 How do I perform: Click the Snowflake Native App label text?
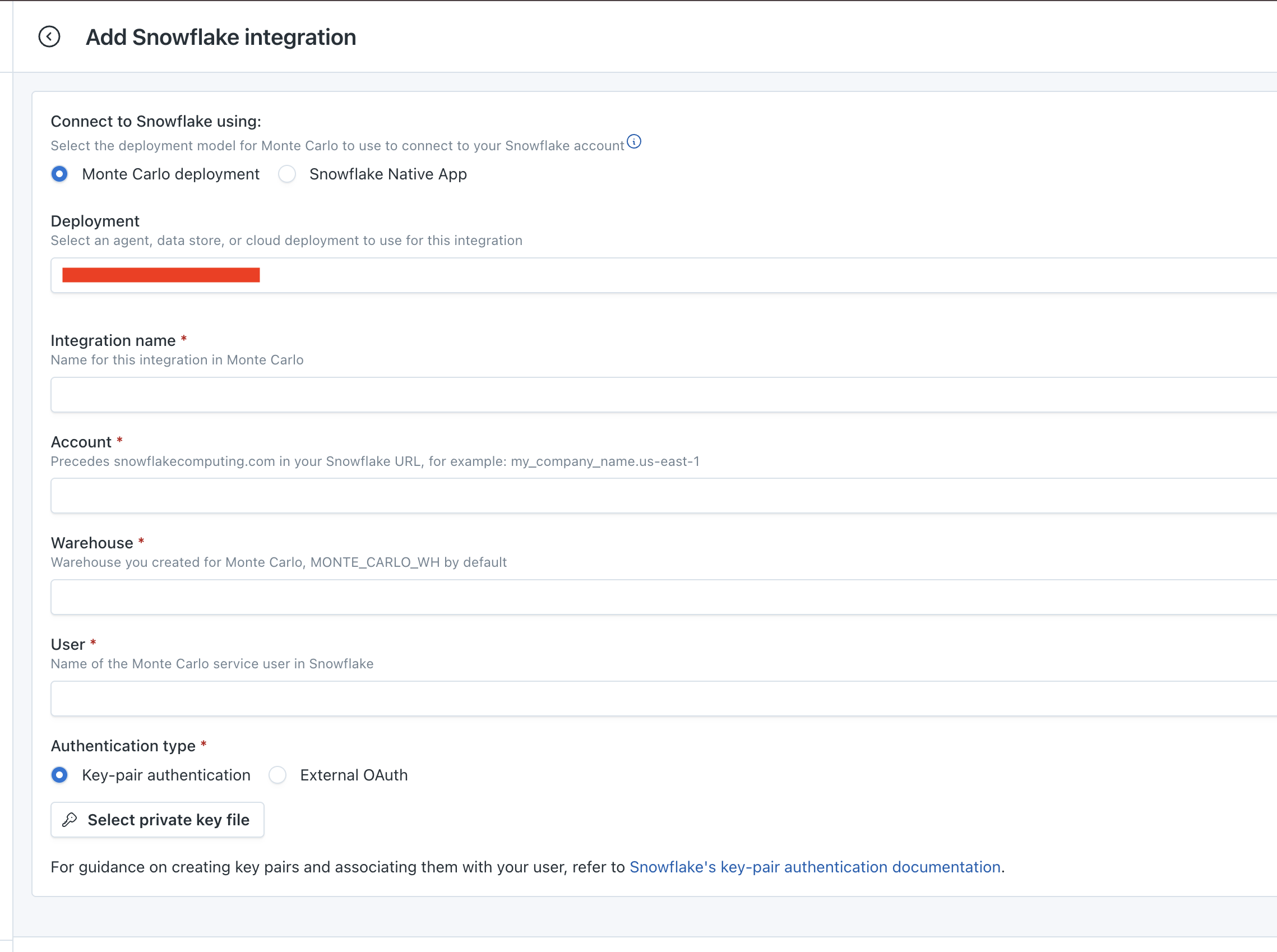tap(388, 174)
